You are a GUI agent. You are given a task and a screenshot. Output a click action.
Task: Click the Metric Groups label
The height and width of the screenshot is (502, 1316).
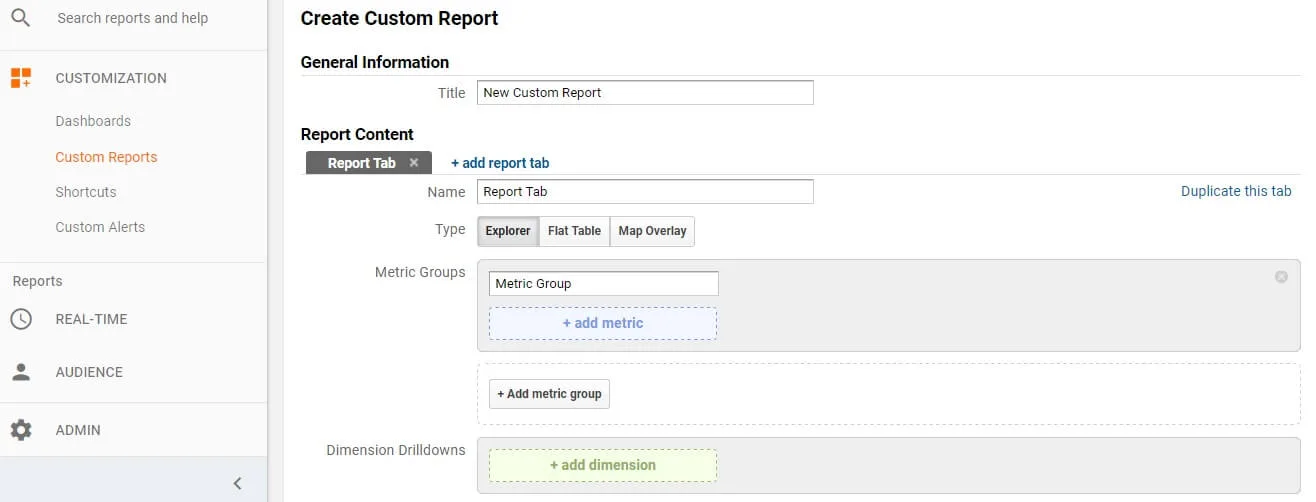coord(420,272)
